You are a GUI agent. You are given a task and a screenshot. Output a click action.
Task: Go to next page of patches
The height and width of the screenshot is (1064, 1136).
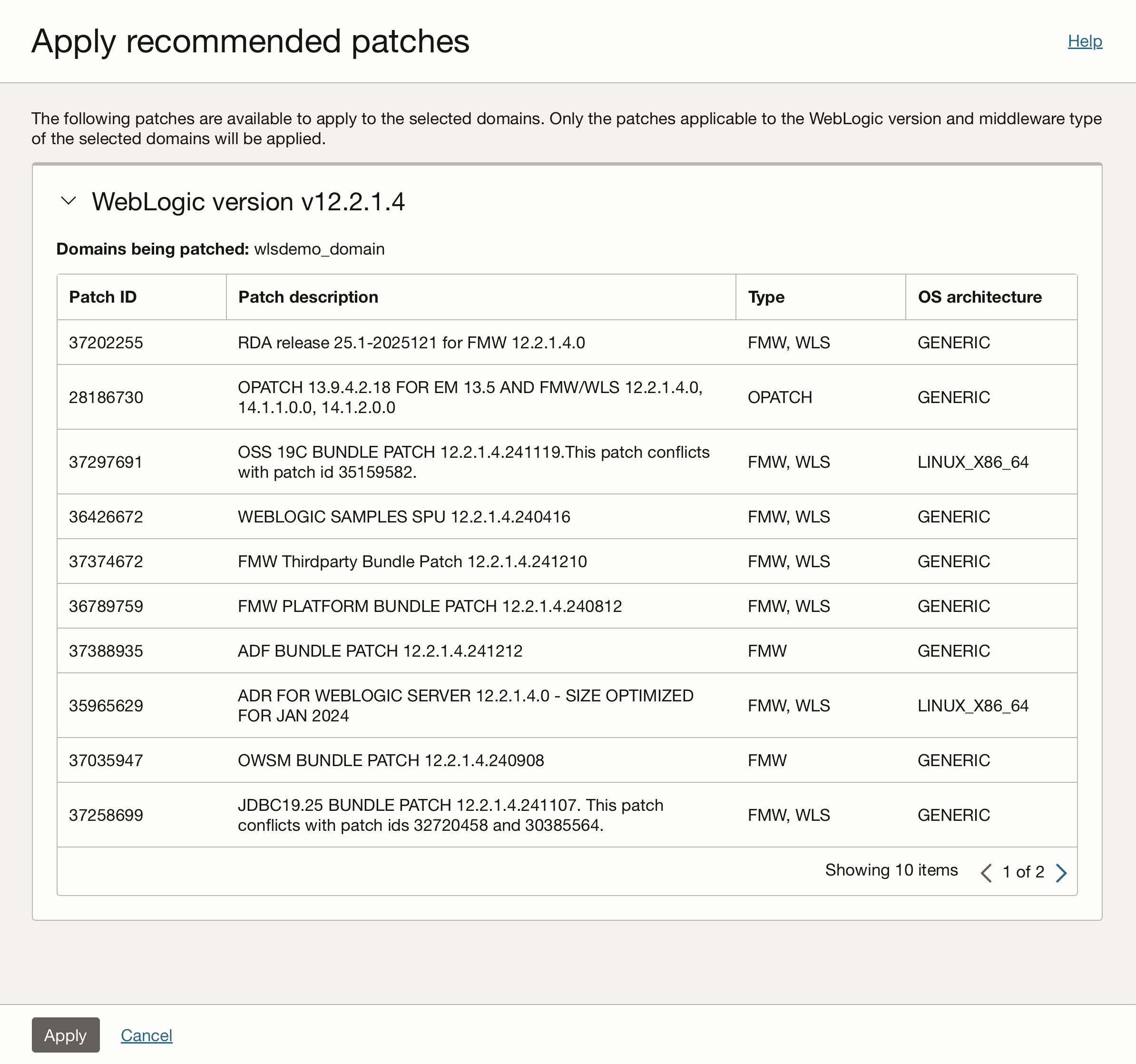click(x=1062, y=872)
